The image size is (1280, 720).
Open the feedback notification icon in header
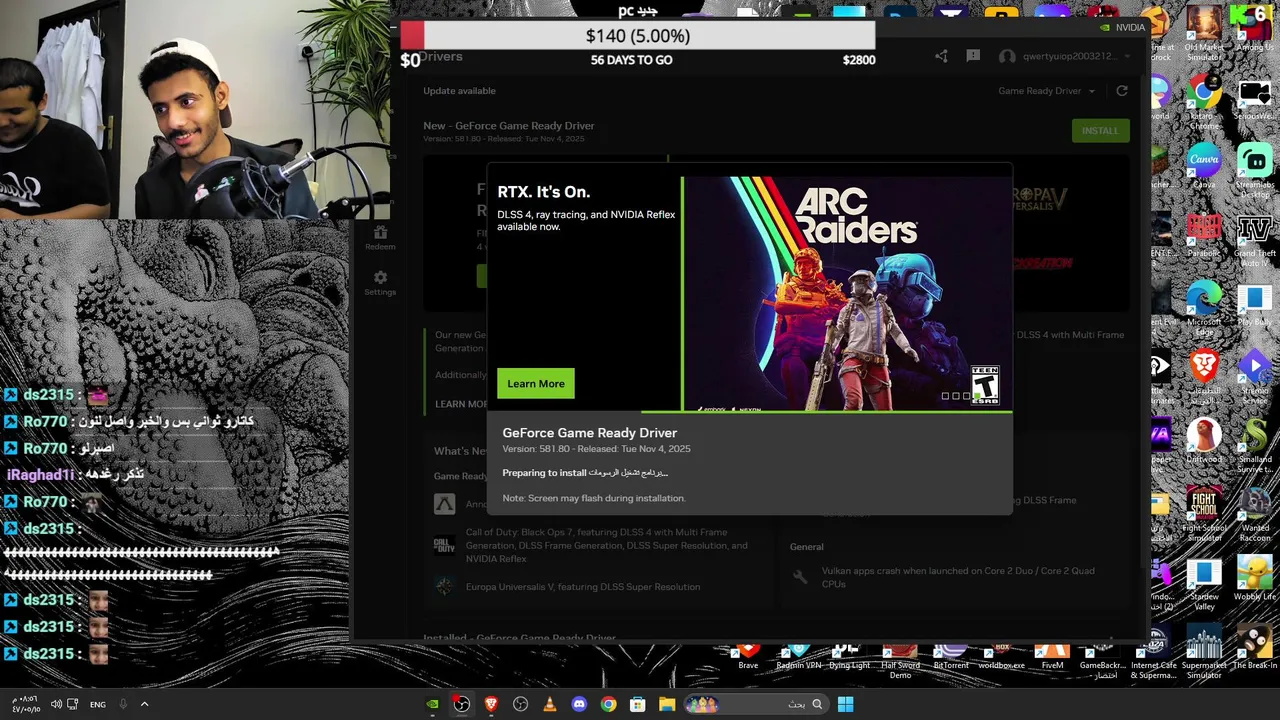pyautogui.click(x=973, y=56)
